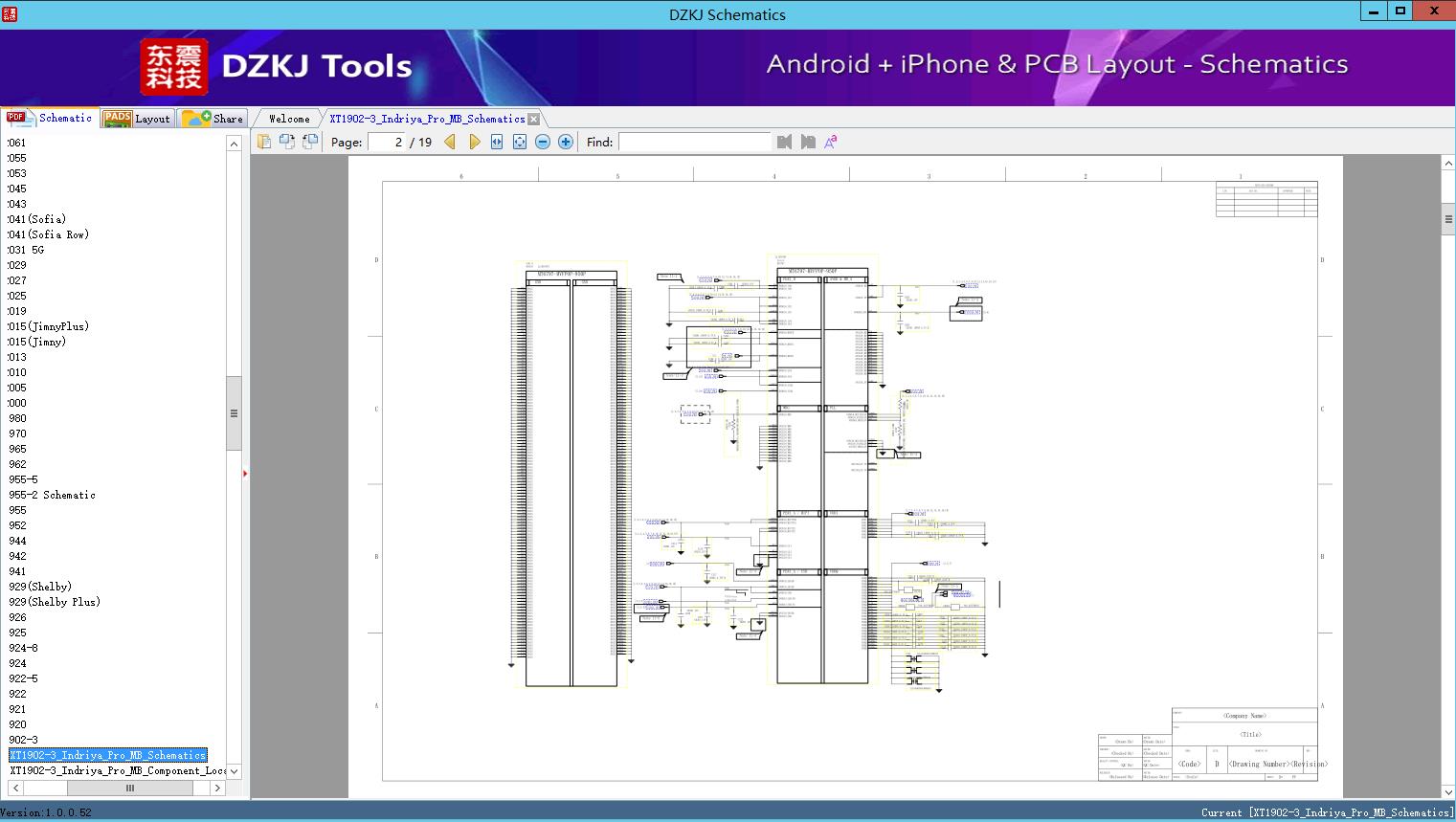Close the XT1902-3_Indriya_Pro_MB_Schematics tab
Screen dimensions: 1456x822
pyautogui.click(x=534, y=119)
